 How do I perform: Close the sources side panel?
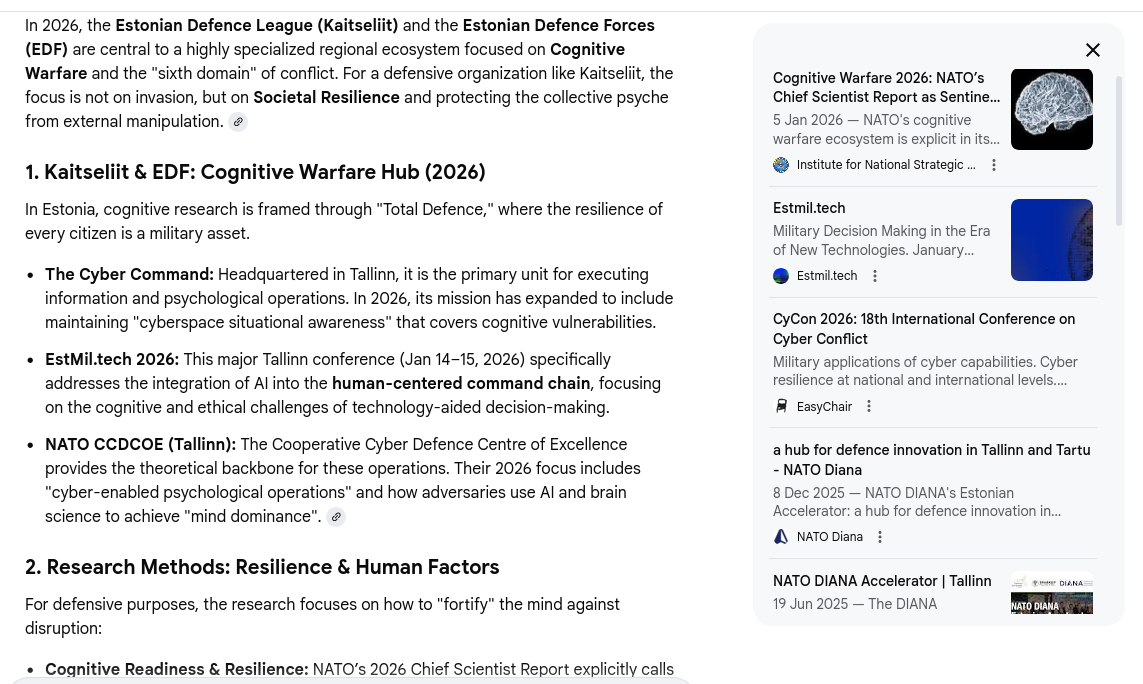[x=1092, y=50]
